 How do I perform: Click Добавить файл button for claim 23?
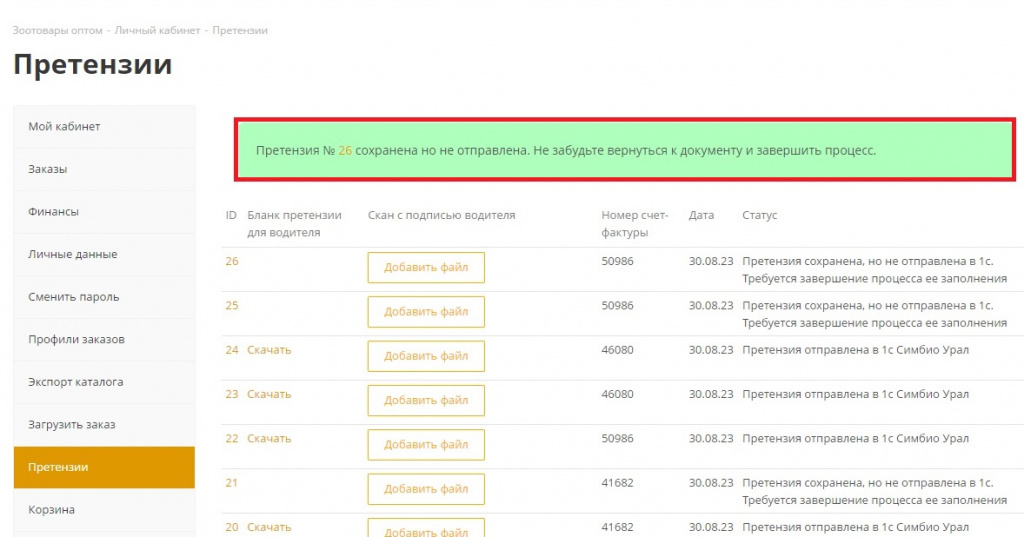coord(426,400)
